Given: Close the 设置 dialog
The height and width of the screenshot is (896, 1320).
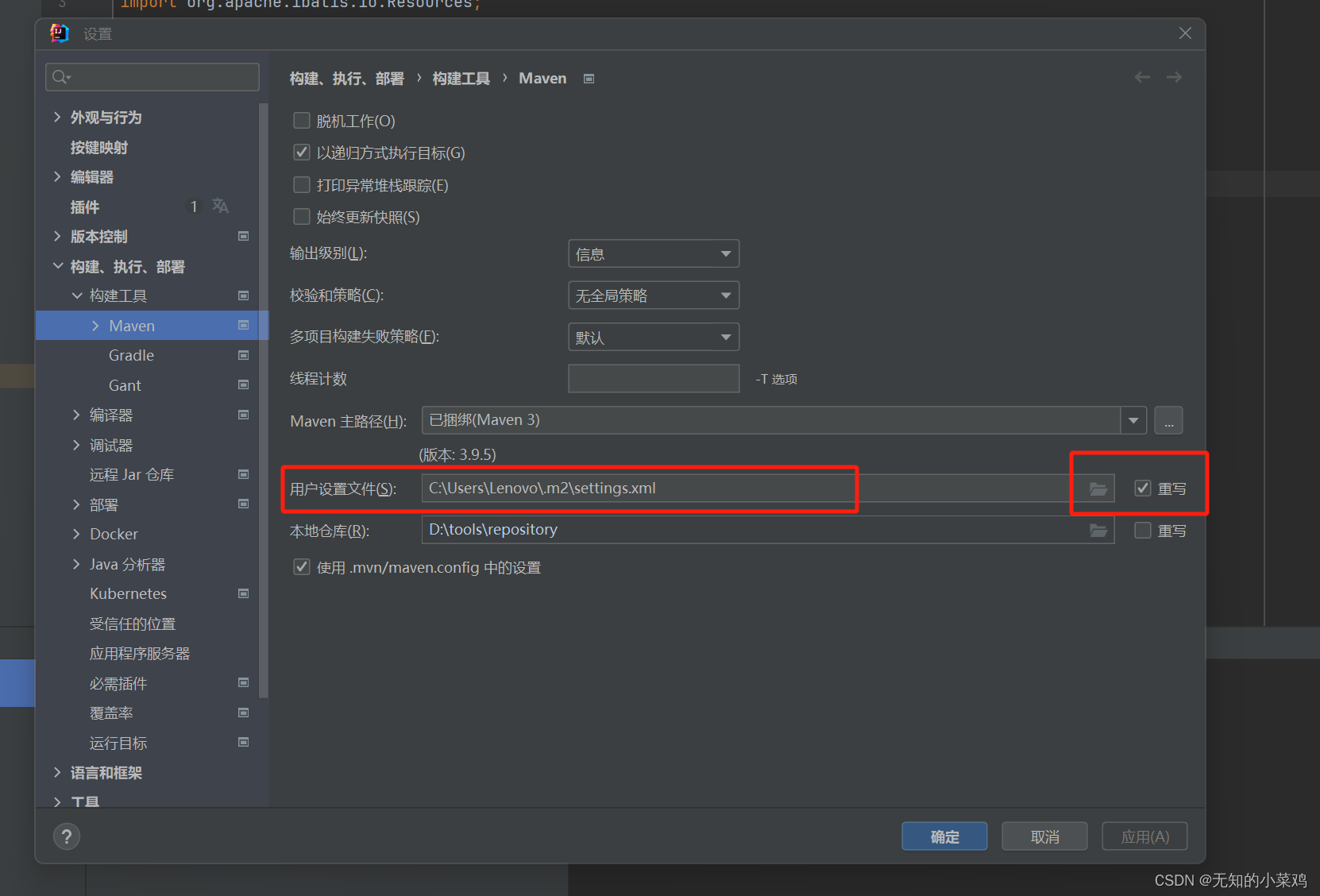Looking at the screenshot, I should (x=1185, y=33).
